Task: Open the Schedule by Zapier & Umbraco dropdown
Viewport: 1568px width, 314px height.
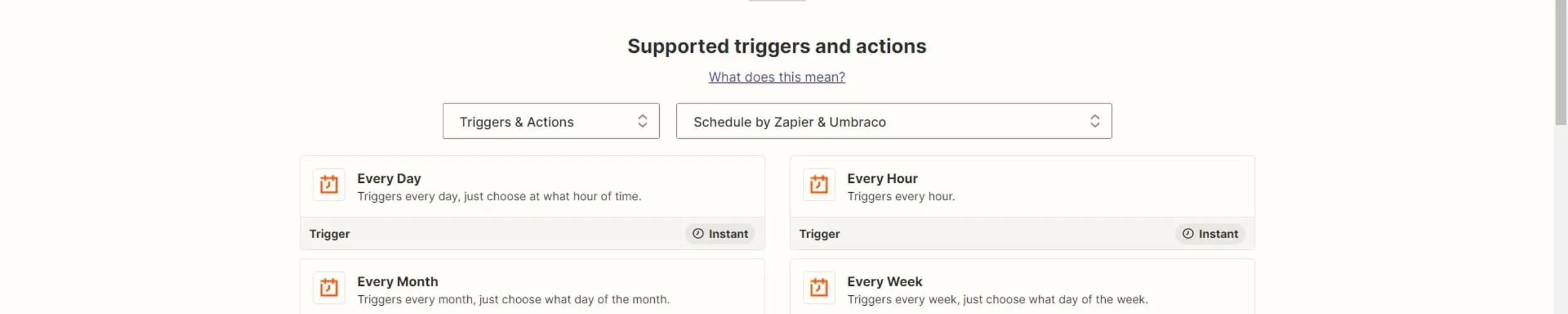Action: pyautogui.click(x=893, y=121)
